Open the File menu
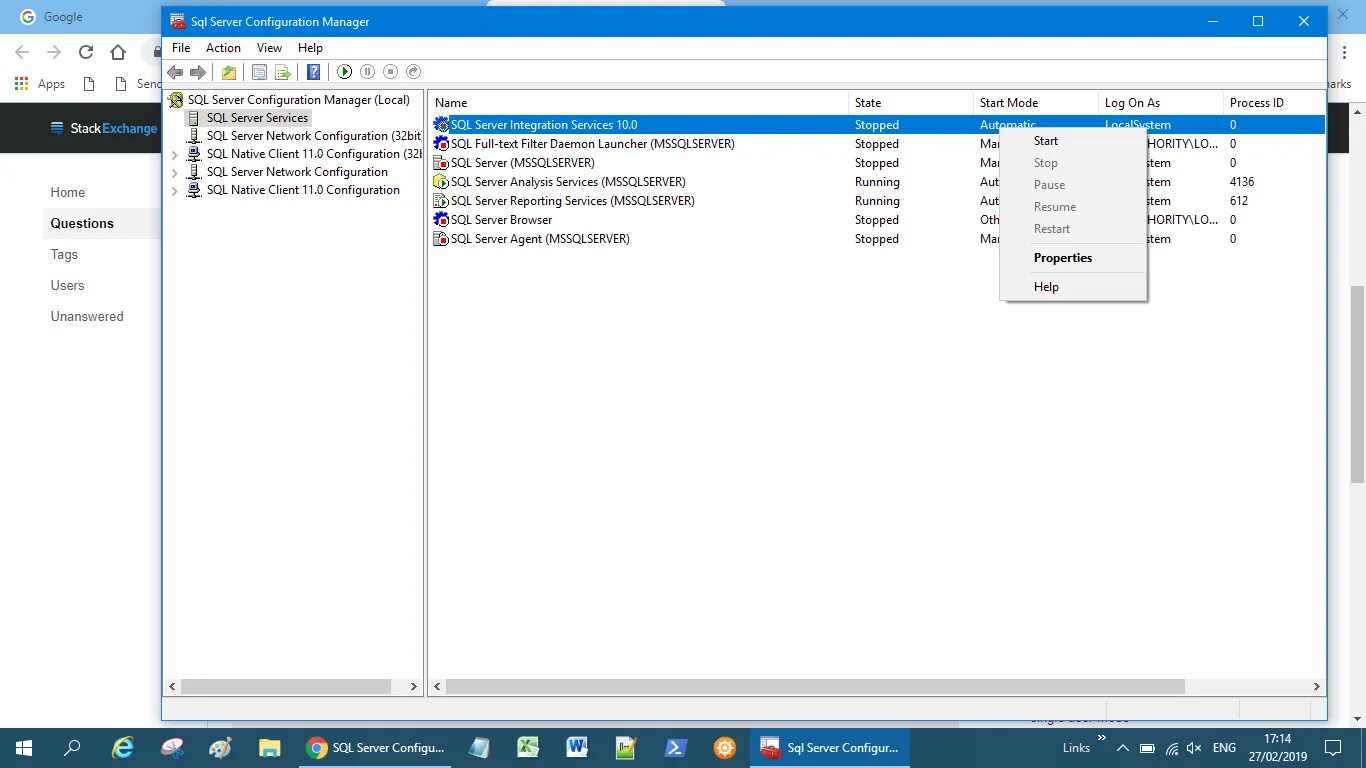Screen dimensions: 1366x768 coord(181,47)
